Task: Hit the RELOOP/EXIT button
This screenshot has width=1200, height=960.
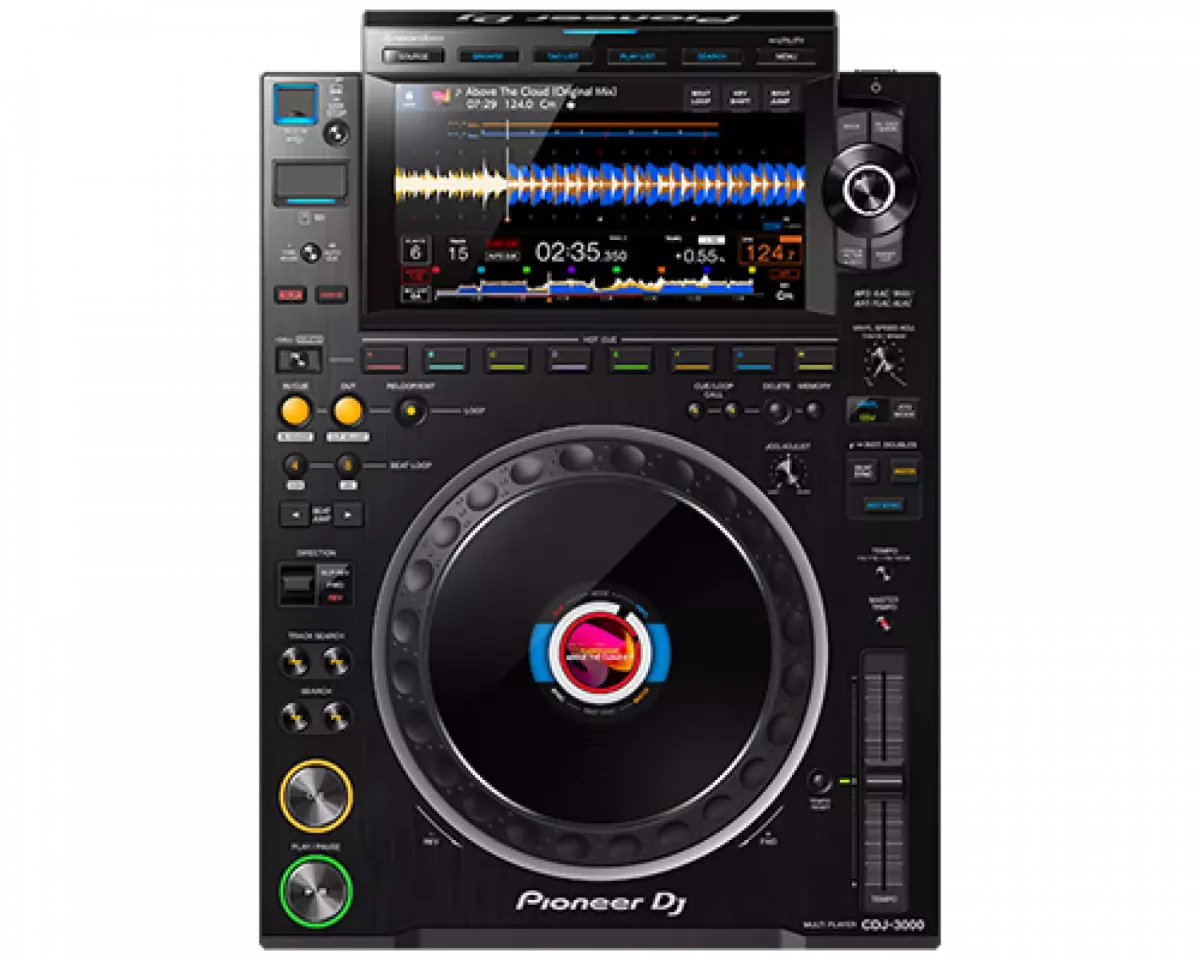Action: coord(410,410)
